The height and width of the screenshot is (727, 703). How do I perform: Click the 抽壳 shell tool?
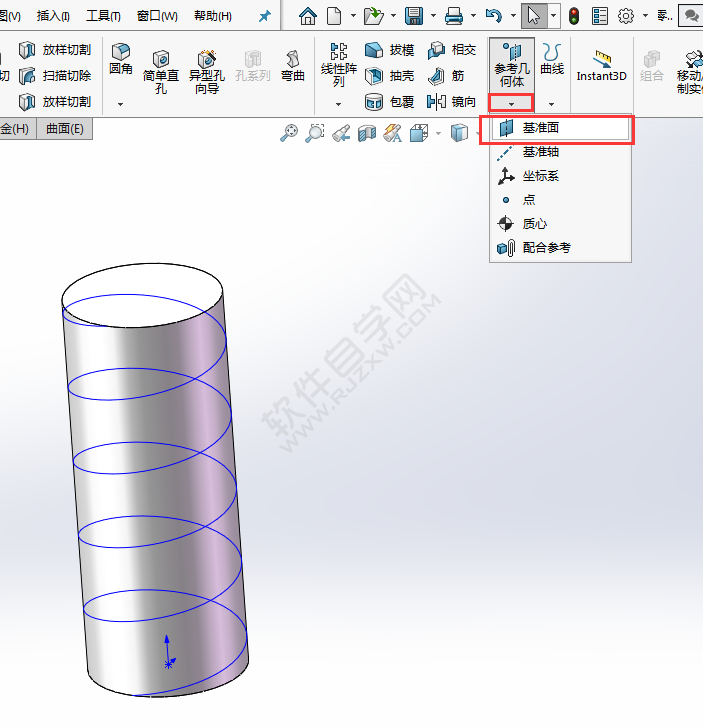[389, 76]
